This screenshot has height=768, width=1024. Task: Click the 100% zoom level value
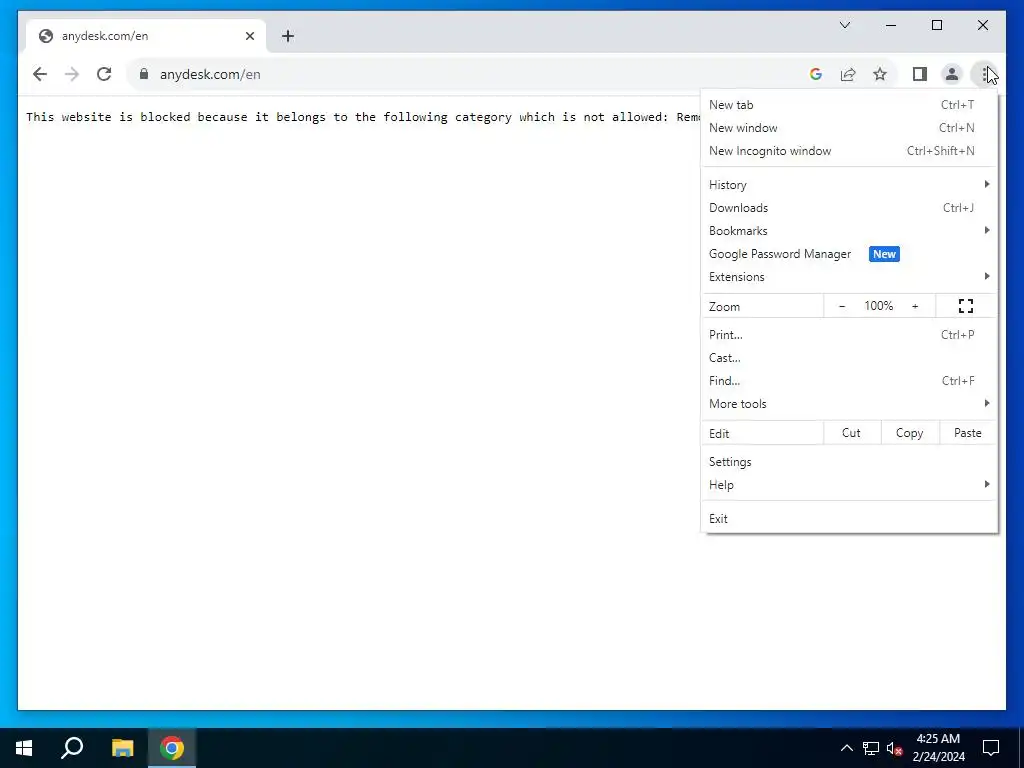878,306
